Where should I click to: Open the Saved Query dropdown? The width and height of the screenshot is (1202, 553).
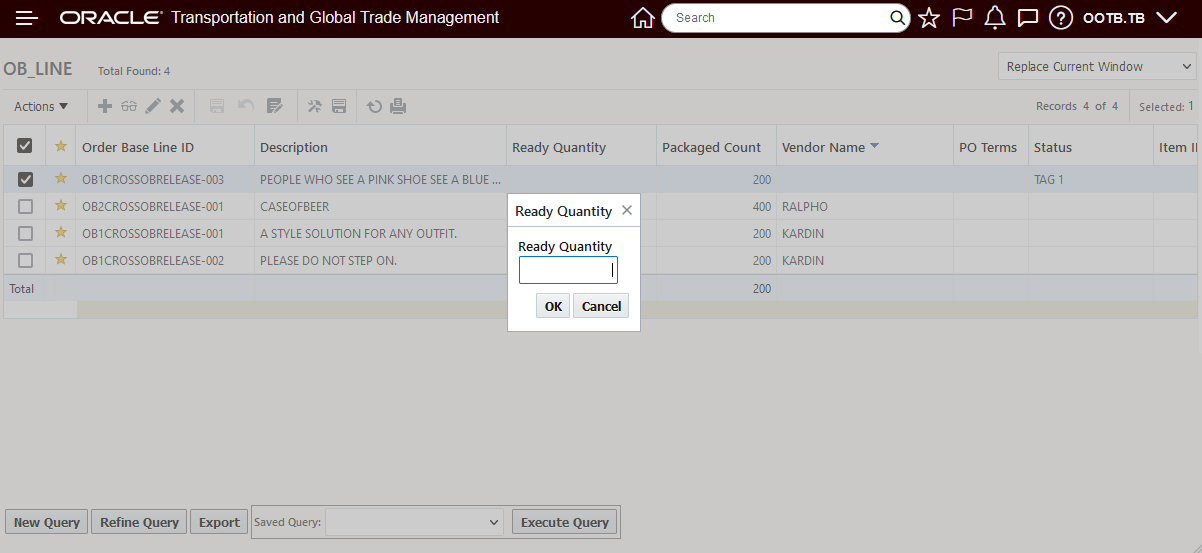pos(415,522)
